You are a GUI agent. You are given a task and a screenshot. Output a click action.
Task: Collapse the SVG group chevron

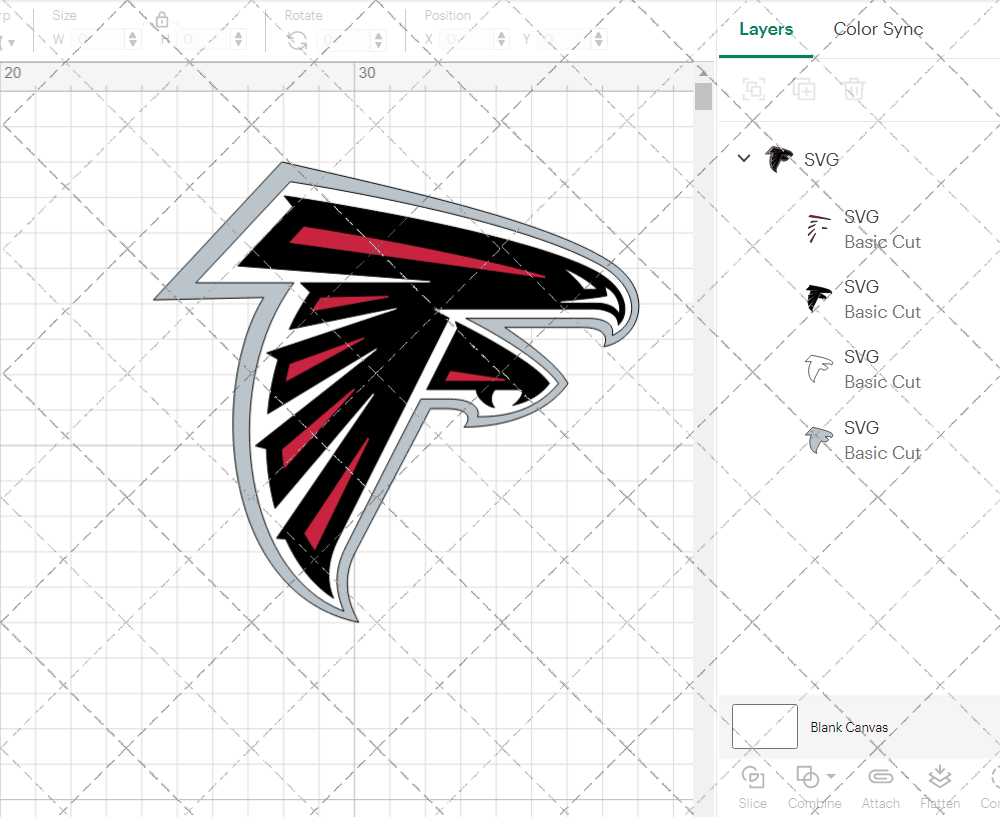(x=744, y=158)
